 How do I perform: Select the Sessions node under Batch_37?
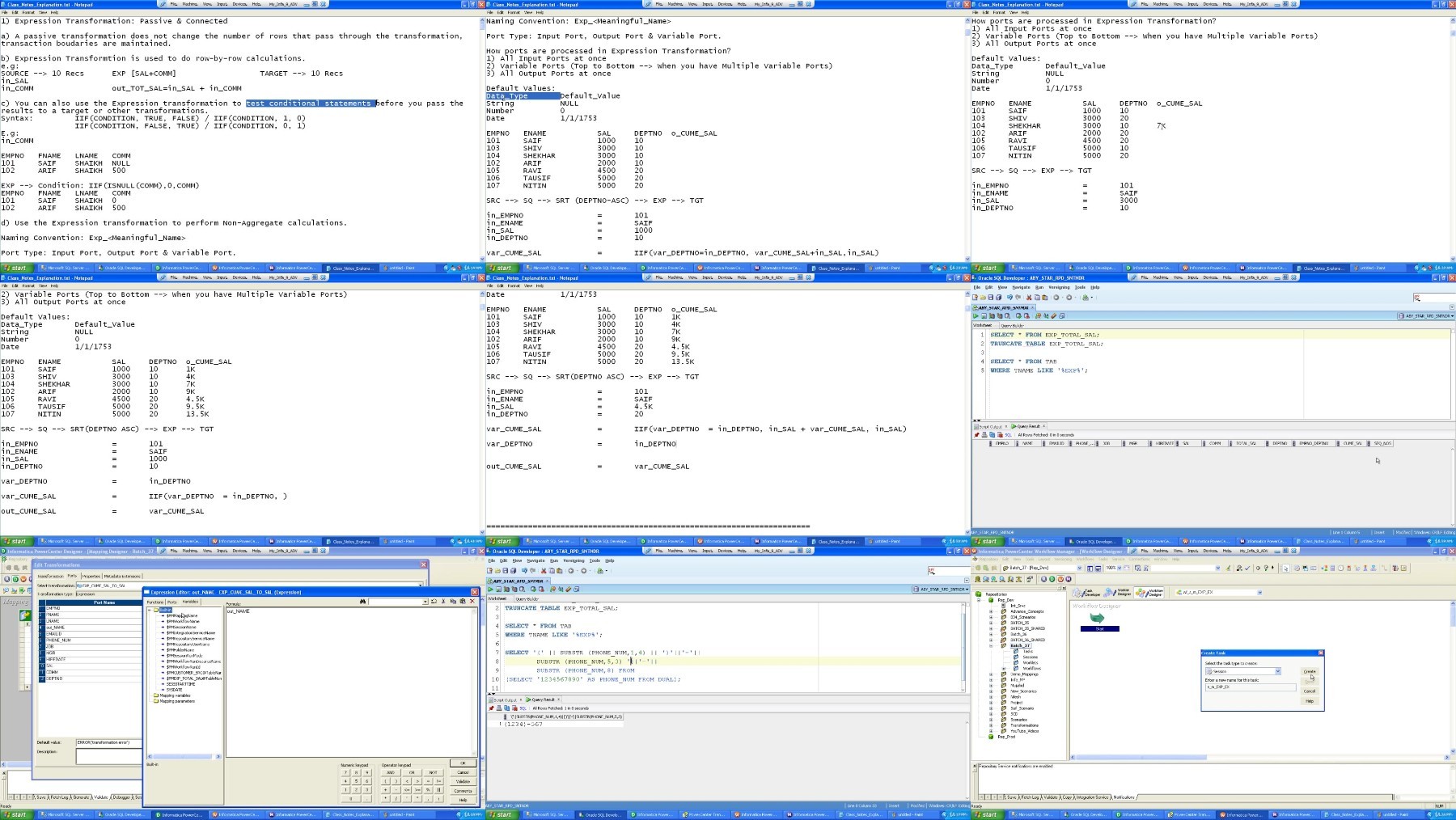coord(1031,657)
